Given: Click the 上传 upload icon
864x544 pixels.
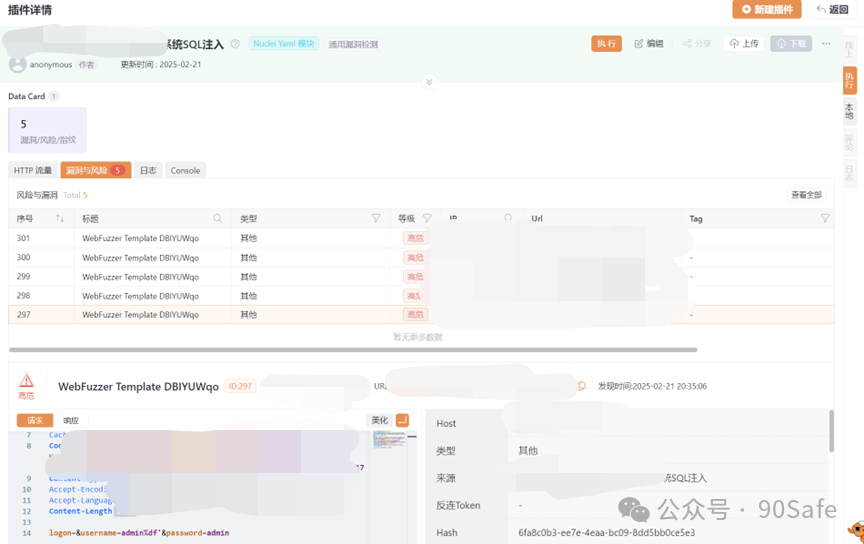Looking at the screenshot, I should pos(734,44).
